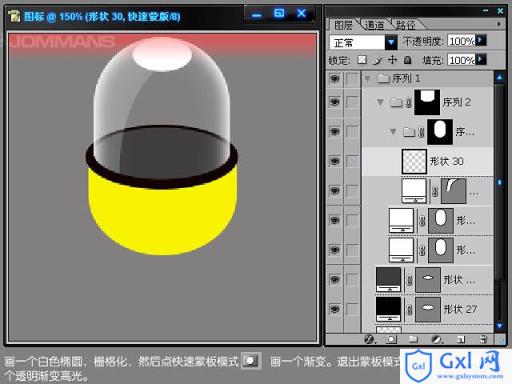
Task: Select the 形状 27 layer name
Action: (460, 309)
